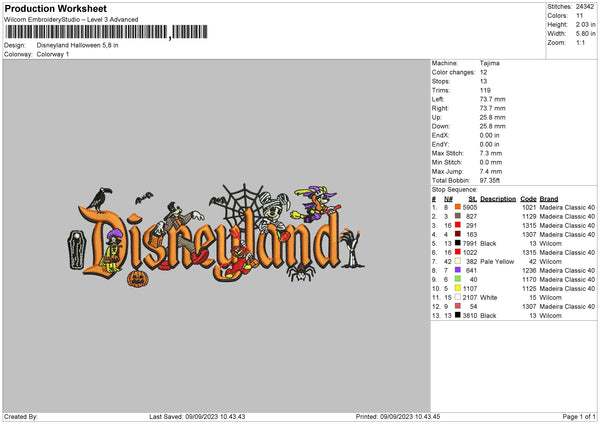Click the 'Colorway 1' value
600x424 pixels.
pos(53,54)
